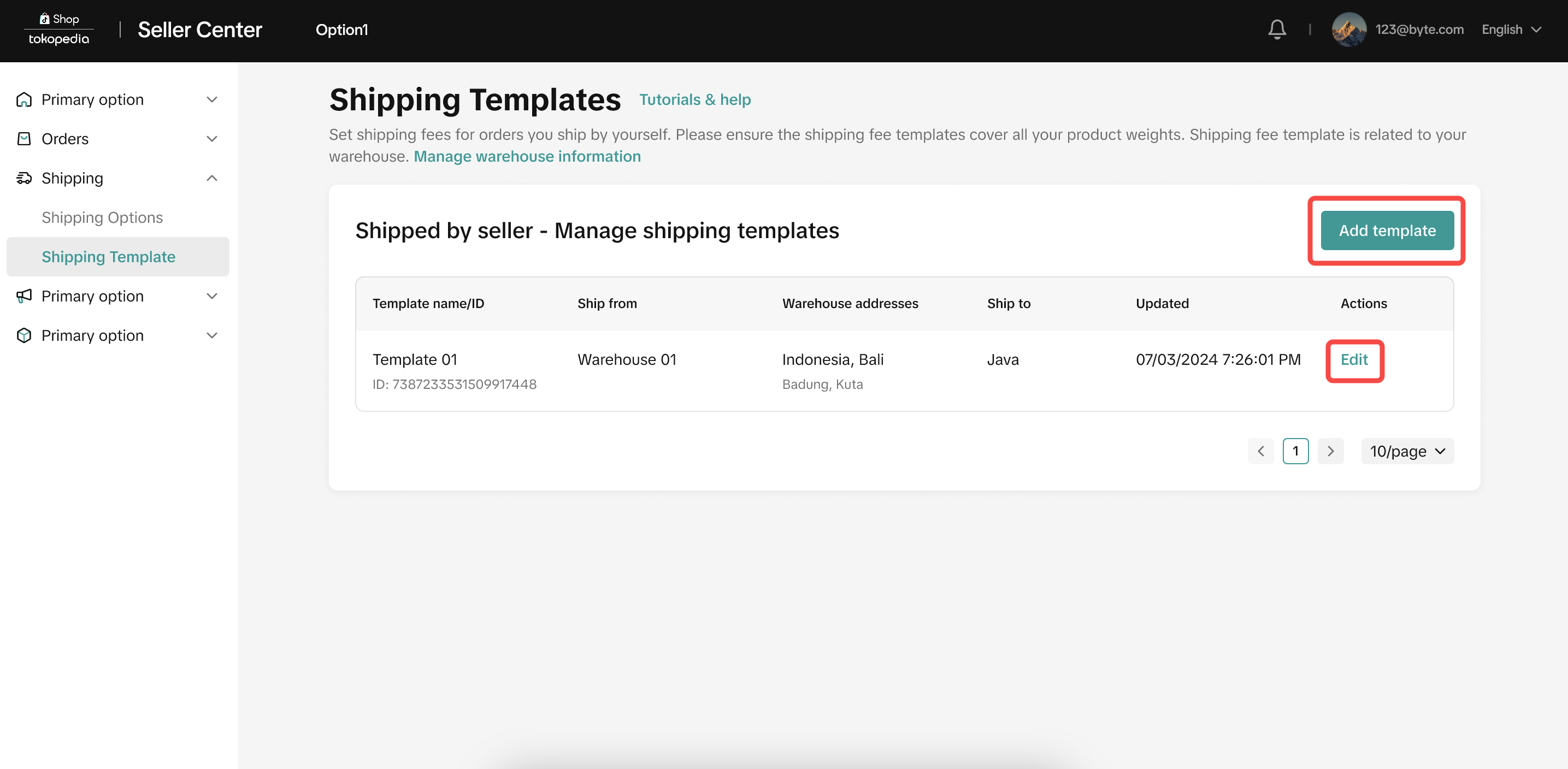
Task: Click the megaphone icon in sidebar
Action: coord(23,296)
